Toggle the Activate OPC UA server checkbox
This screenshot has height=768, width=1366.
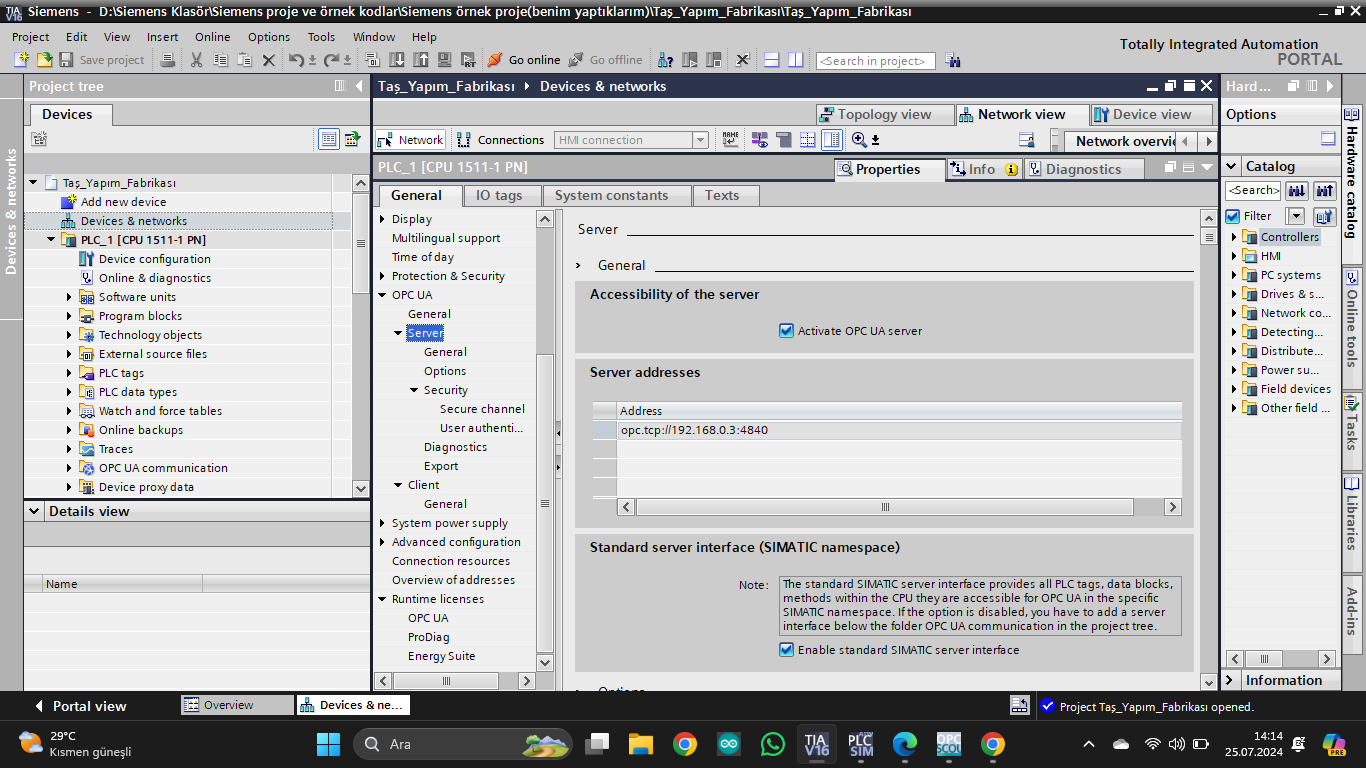click(x=786, y=331)
